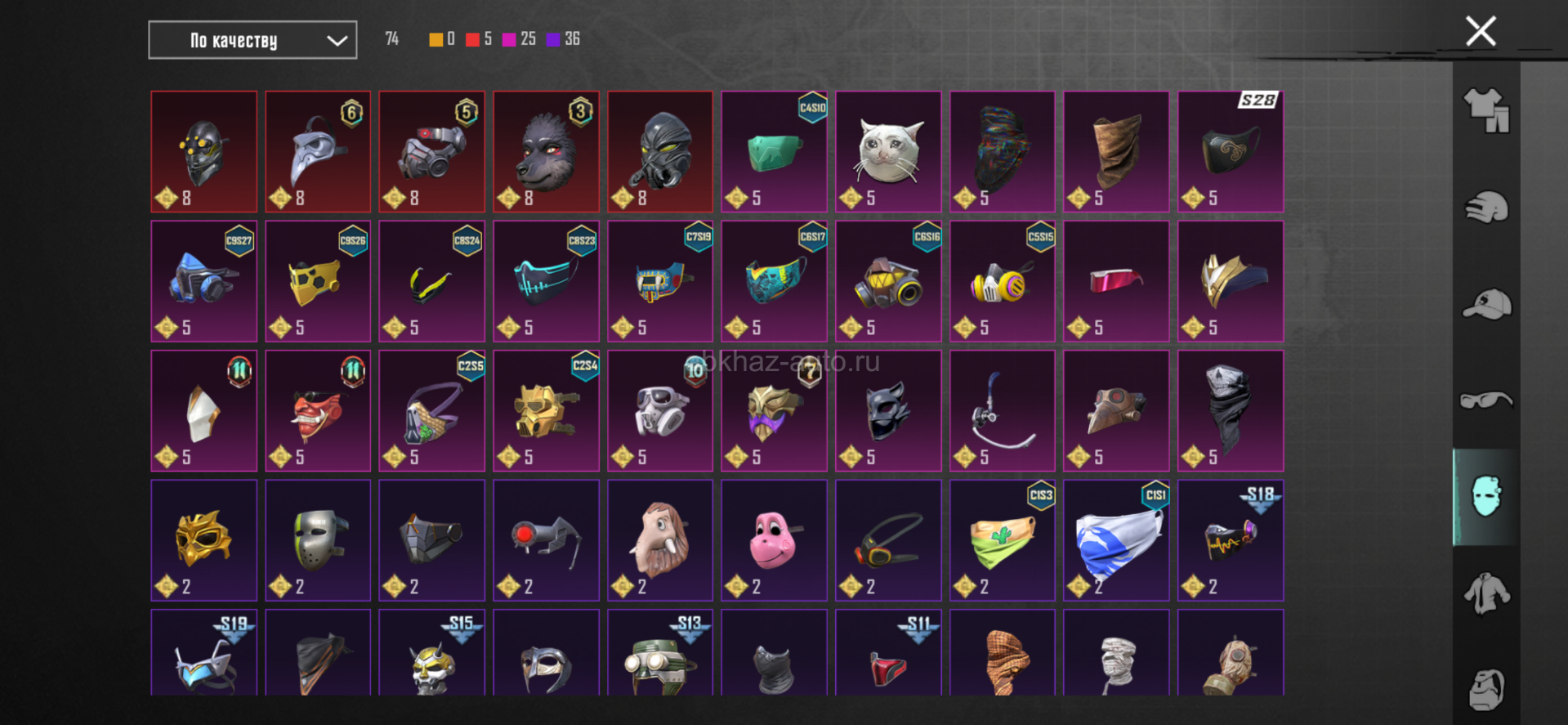Image resolution: width=1568 pixels, height=725 pixels.
Task: Pick the skull bandana mask item
Action: point(1231,411)
